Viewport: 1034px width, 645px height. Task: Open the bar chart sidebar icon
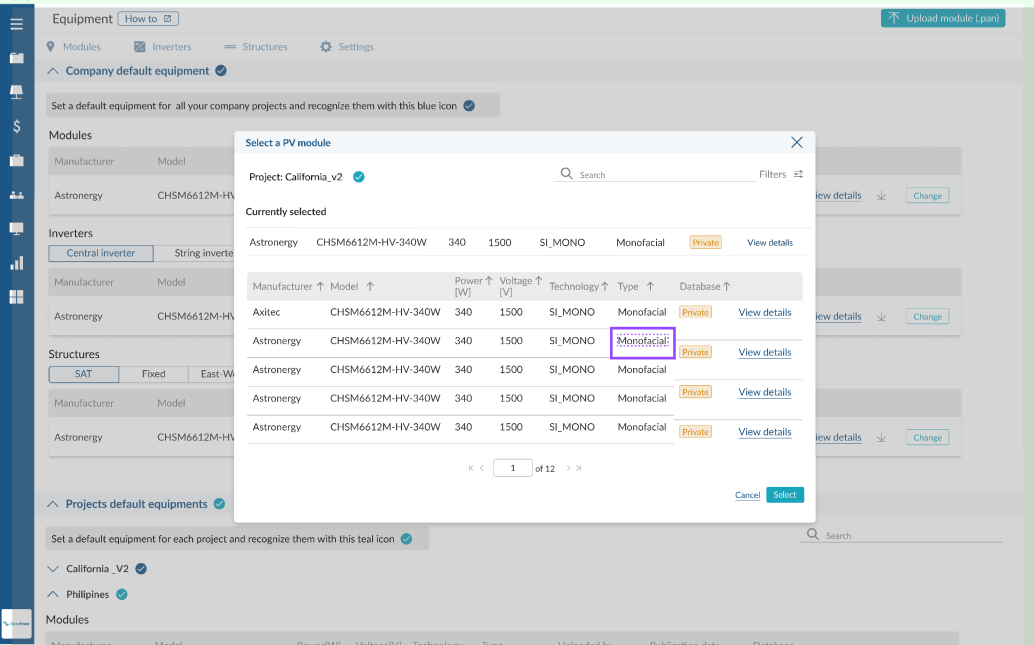click(16, 263)
